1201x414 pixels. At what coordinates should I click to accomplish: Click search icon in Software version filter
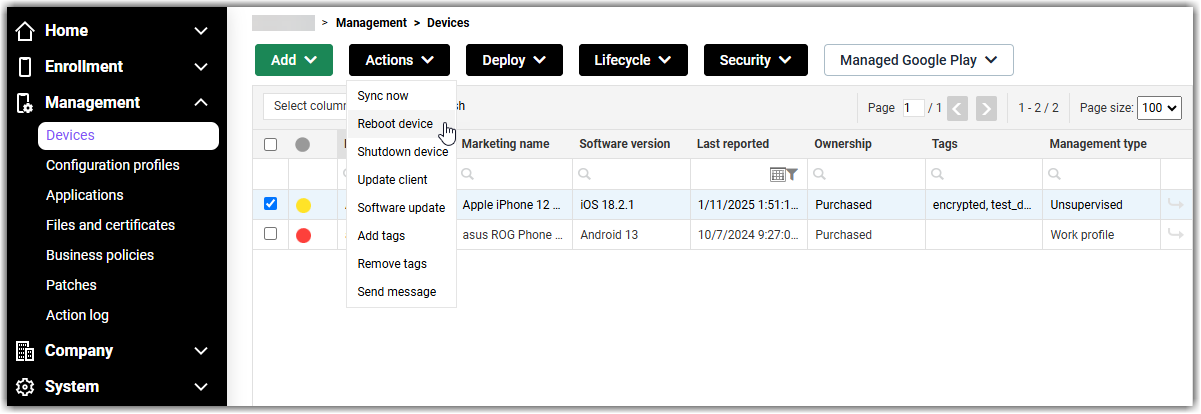pyautogui.click(x=586, y=174)
